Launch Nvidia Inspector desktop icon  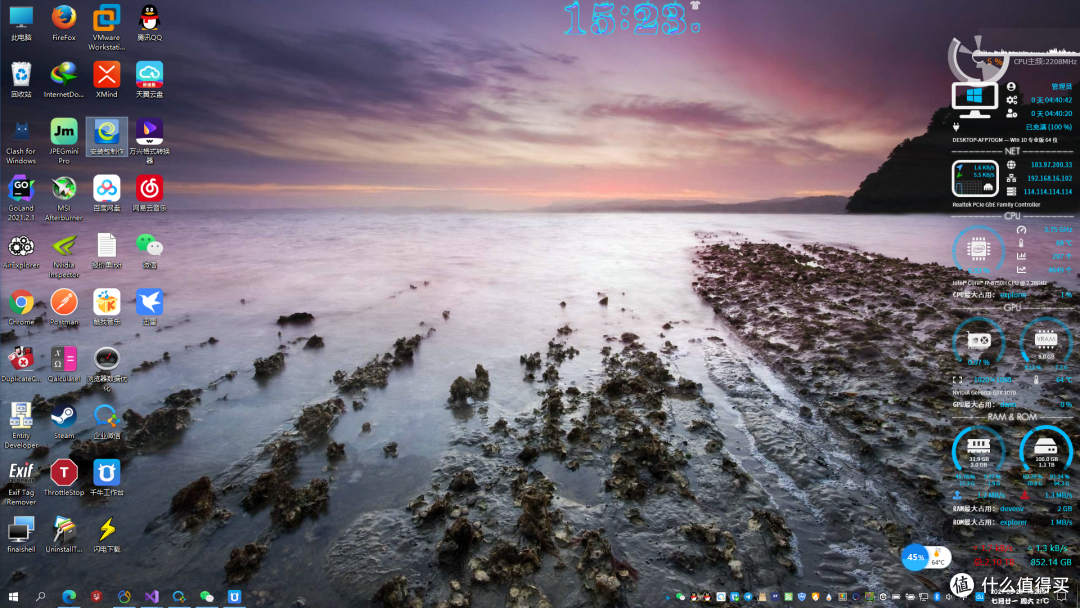pos(63,255)
